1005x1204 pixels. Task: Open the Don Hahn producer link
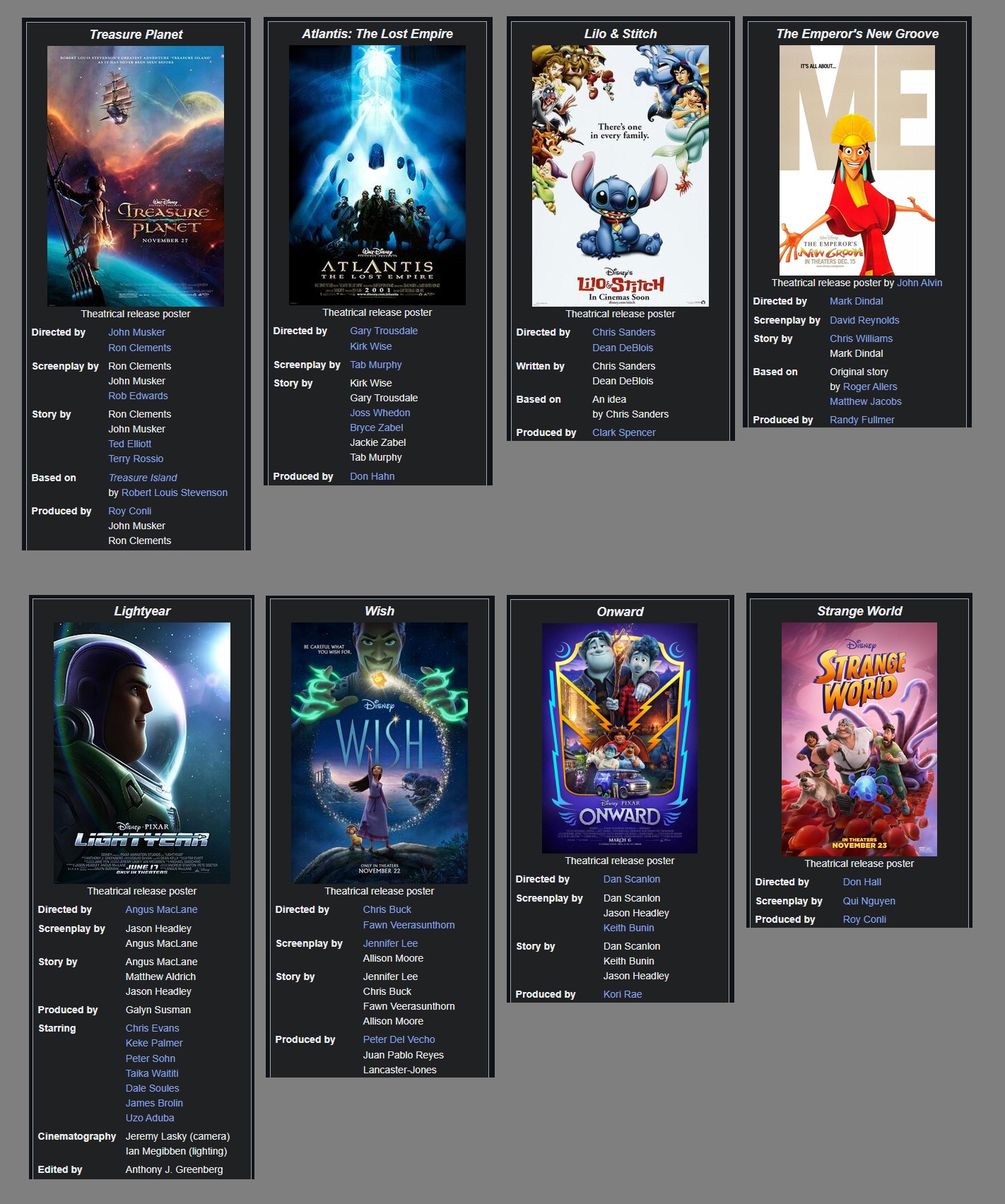pyautogui.click(x=372, y=476)
